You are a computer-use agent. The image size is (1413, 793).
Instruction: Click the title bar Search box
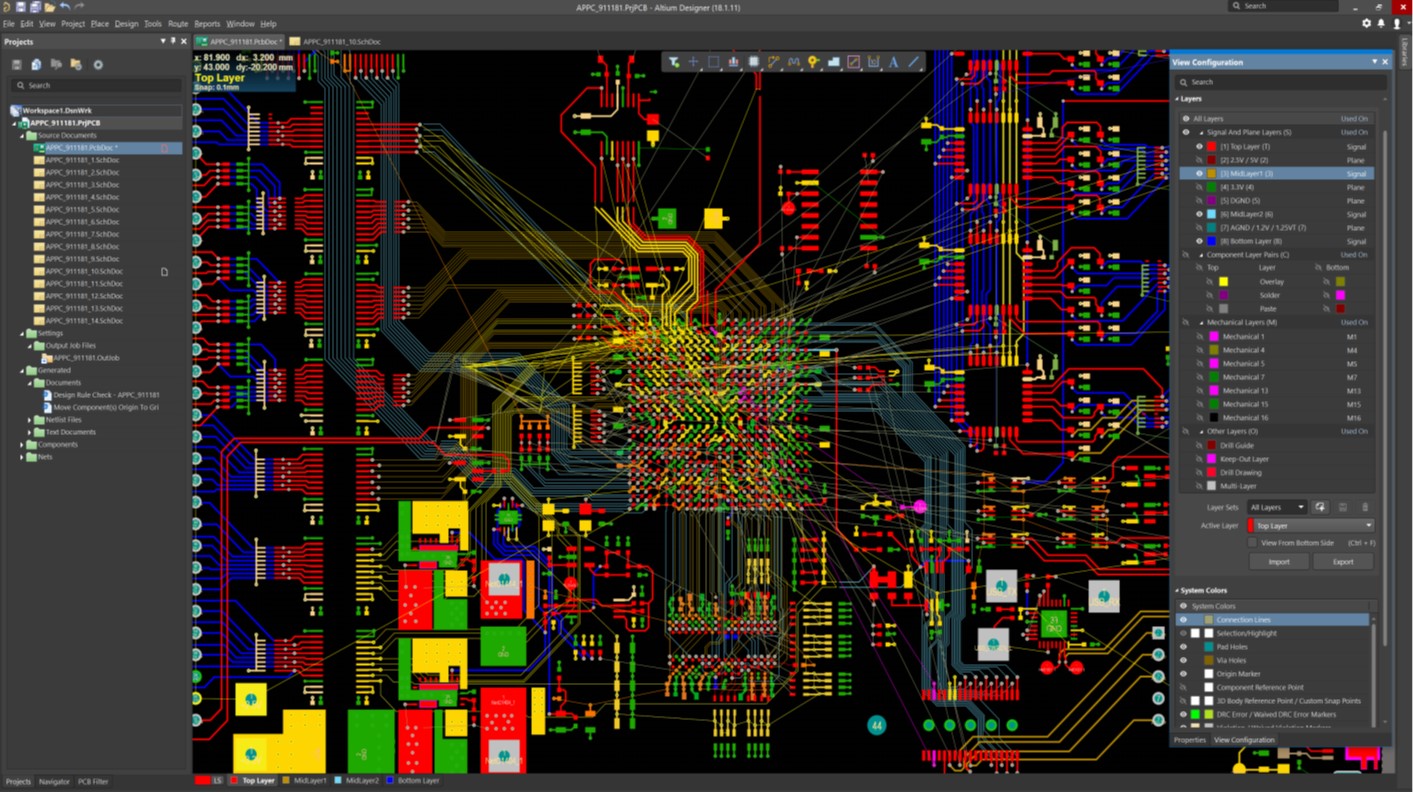(1284, 6)
